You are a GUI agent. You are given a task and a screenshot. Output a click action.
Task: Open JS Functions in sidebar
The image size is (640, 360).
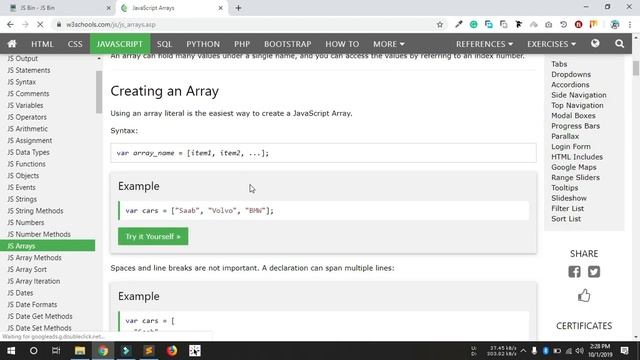point(27,164)
